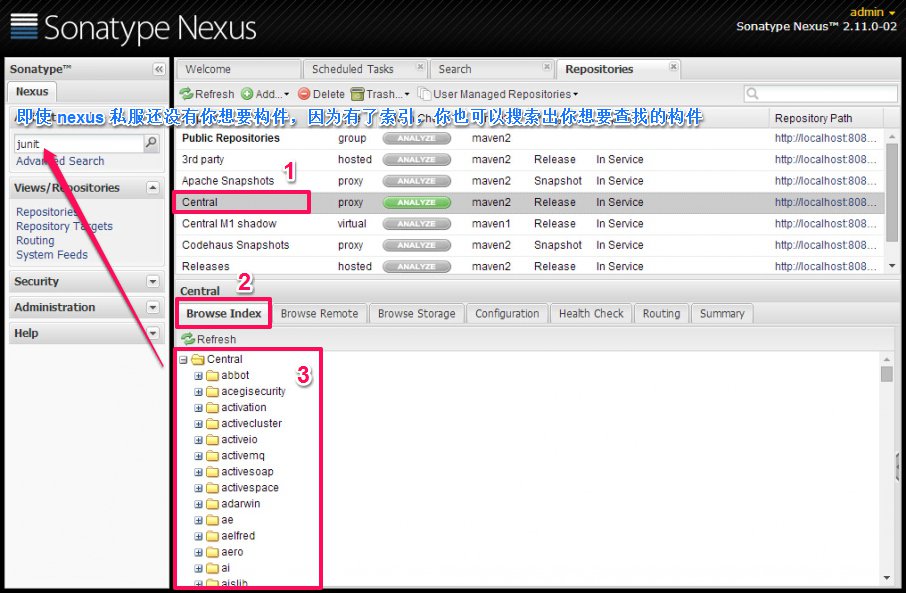The width and height of the screenshot is (906, 593).
Task: Open the Trash menu icon
Action: point(358,94)
